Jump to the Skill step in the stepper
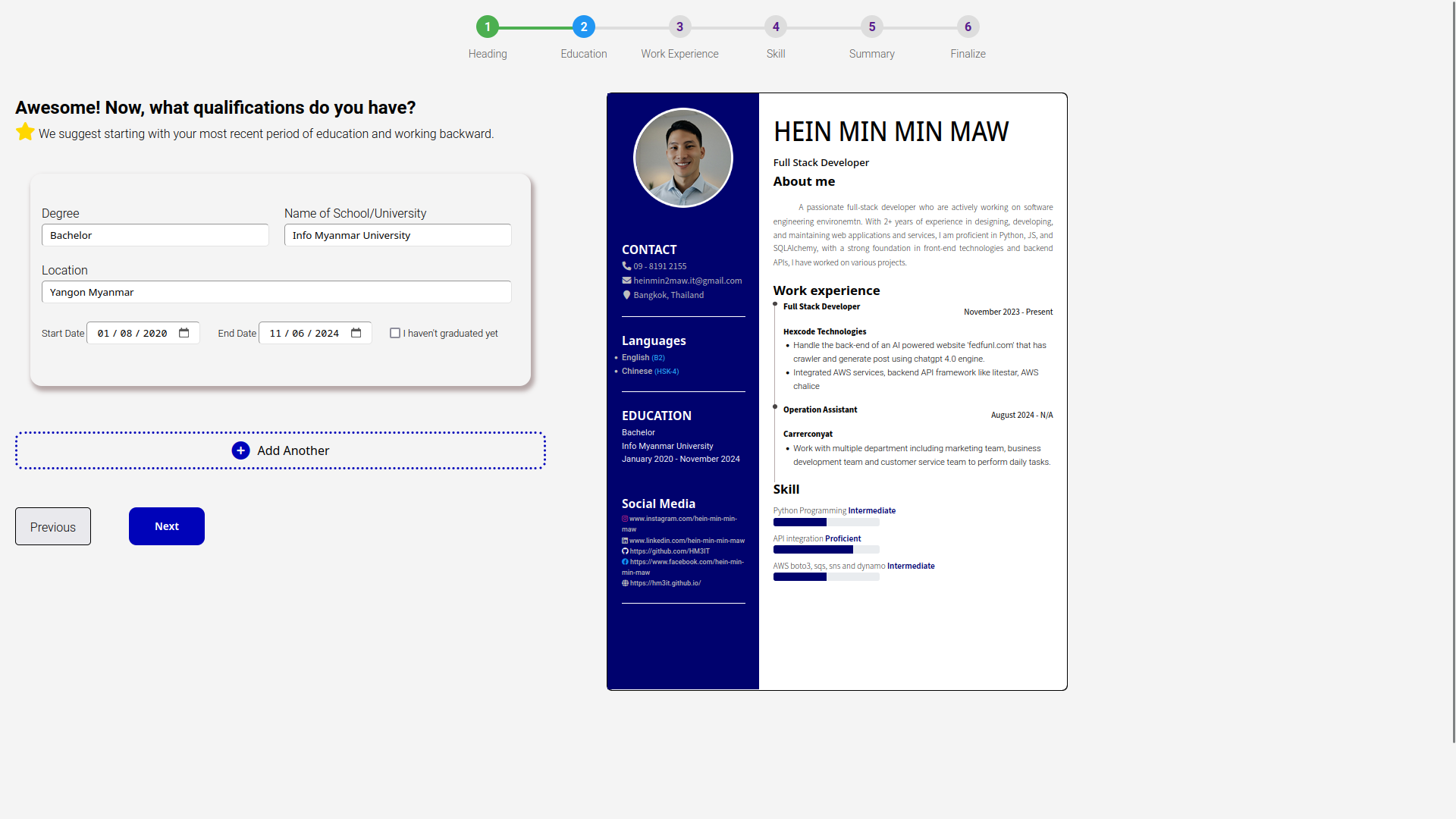The width and height of the screenshot is (1456, 819). click(775, 27)
